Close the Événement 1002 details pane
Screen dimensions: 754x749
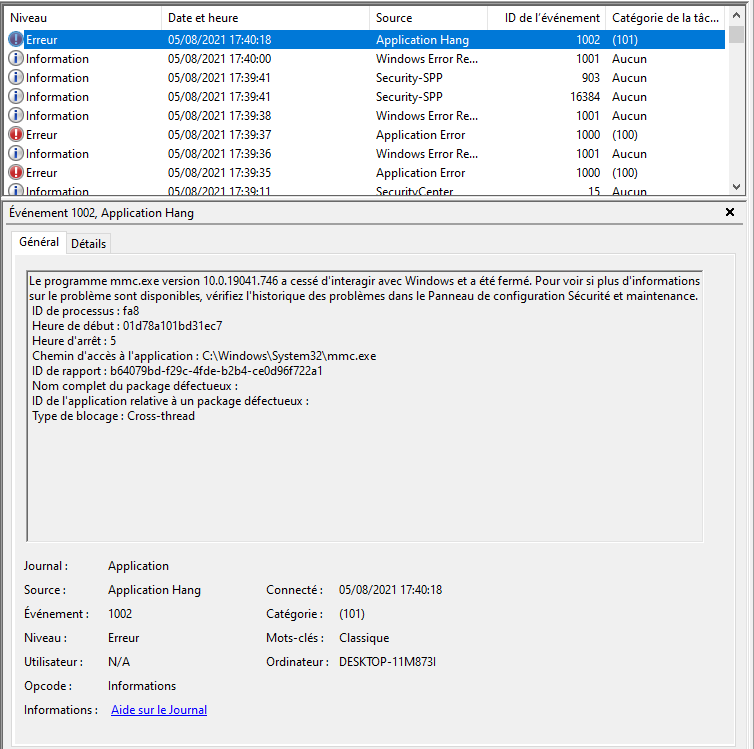(x=729, y=212)
